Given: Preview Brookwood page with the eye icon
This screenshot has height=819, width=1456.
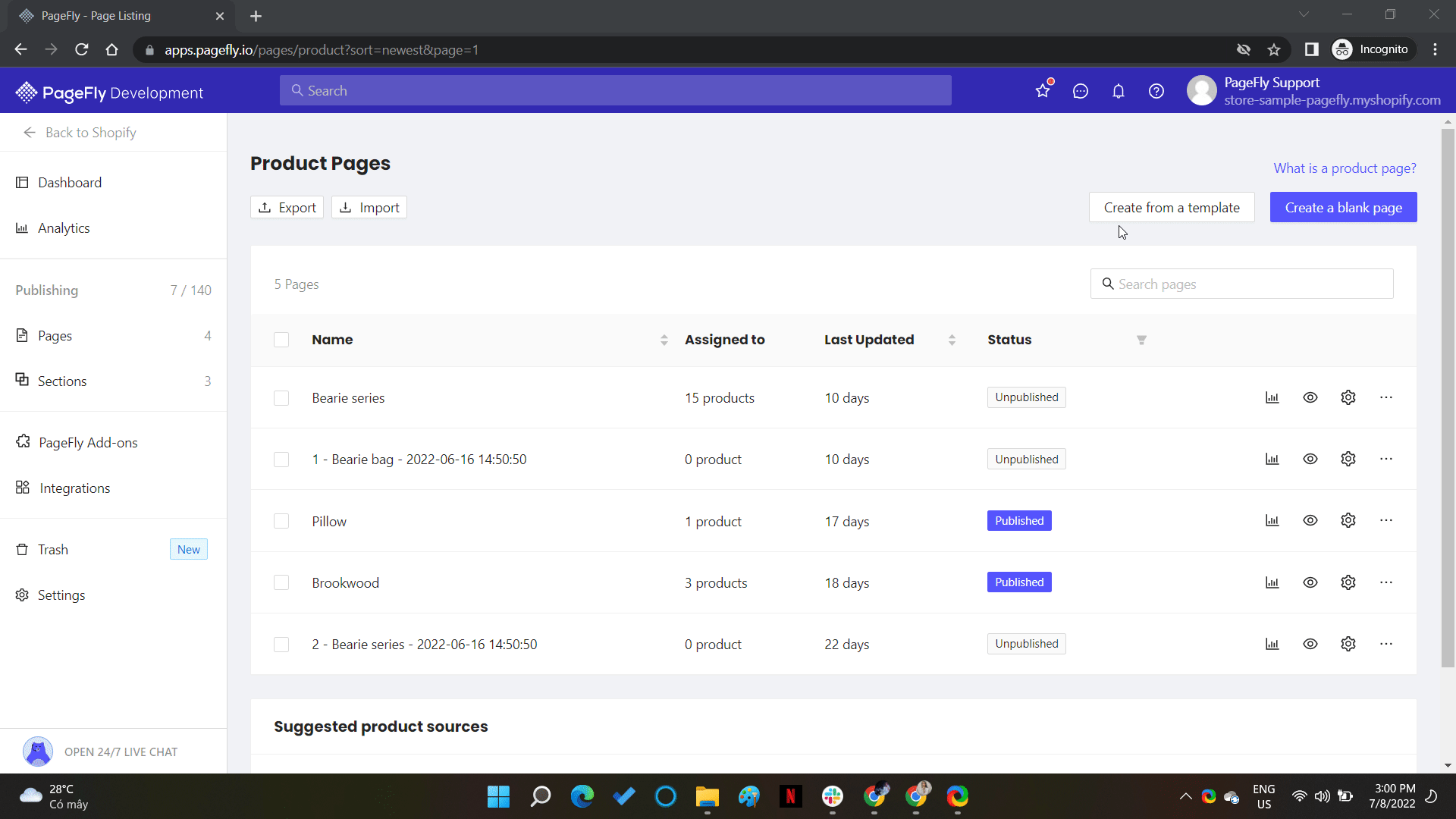Looking at the screenshot, I should click(x=1310, y=582).
